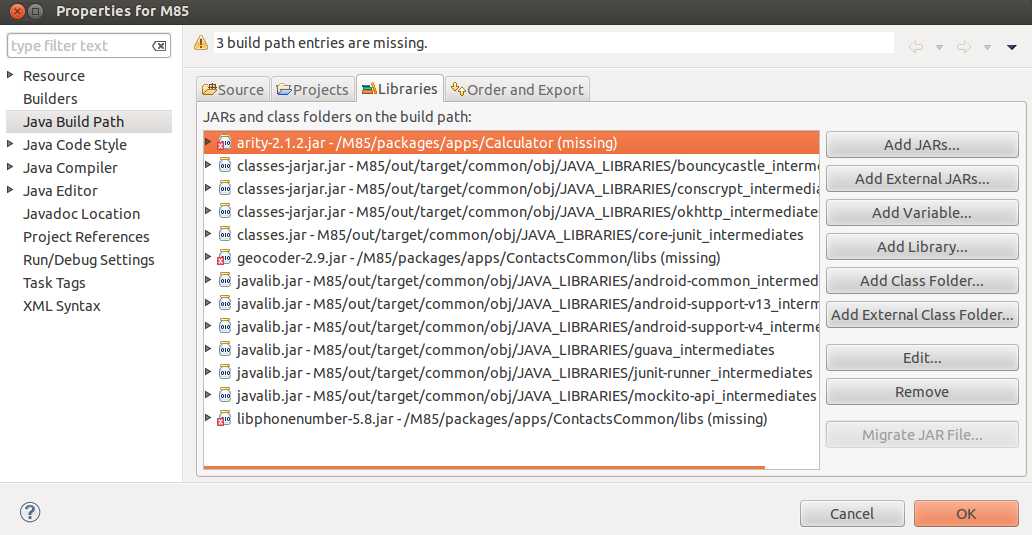Open the back history dropdown arrow
1032x535 pixels.
(x=939, y=47)
